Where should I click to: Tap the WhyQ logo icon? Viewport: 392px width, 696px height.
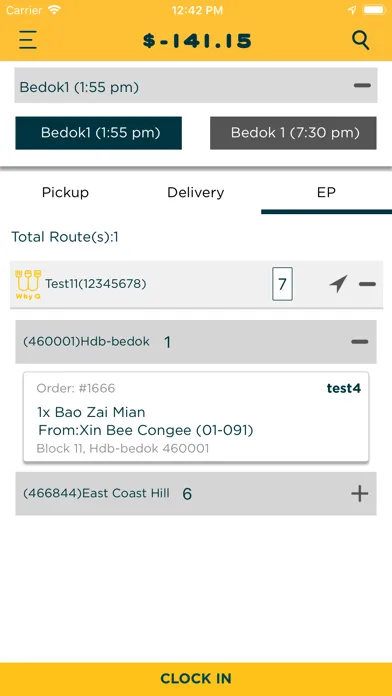tap(28, 285)
